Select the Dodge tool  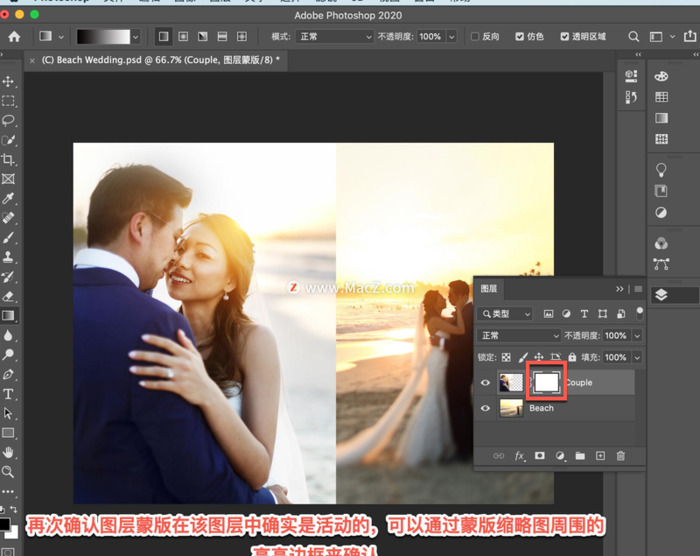[x=8, y=355]
